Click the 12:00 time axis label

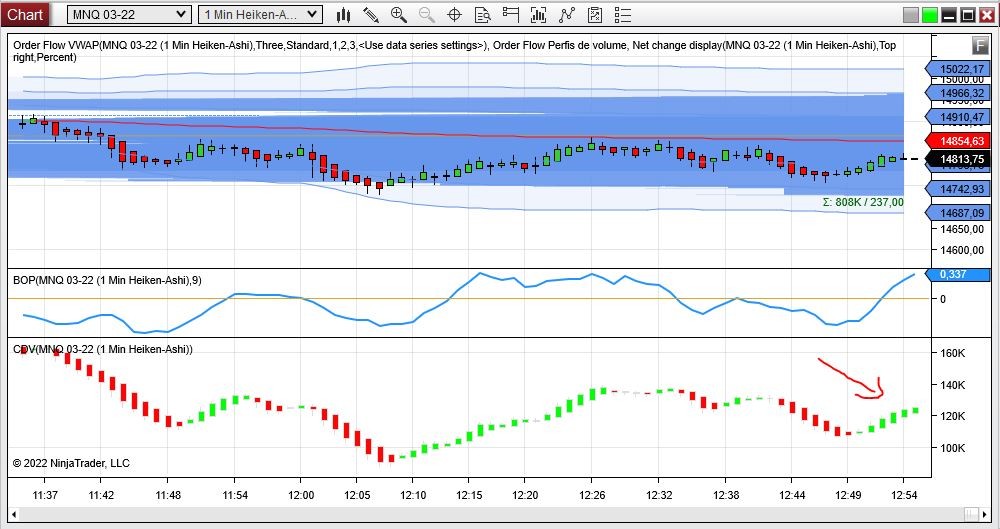pos(301,495)
